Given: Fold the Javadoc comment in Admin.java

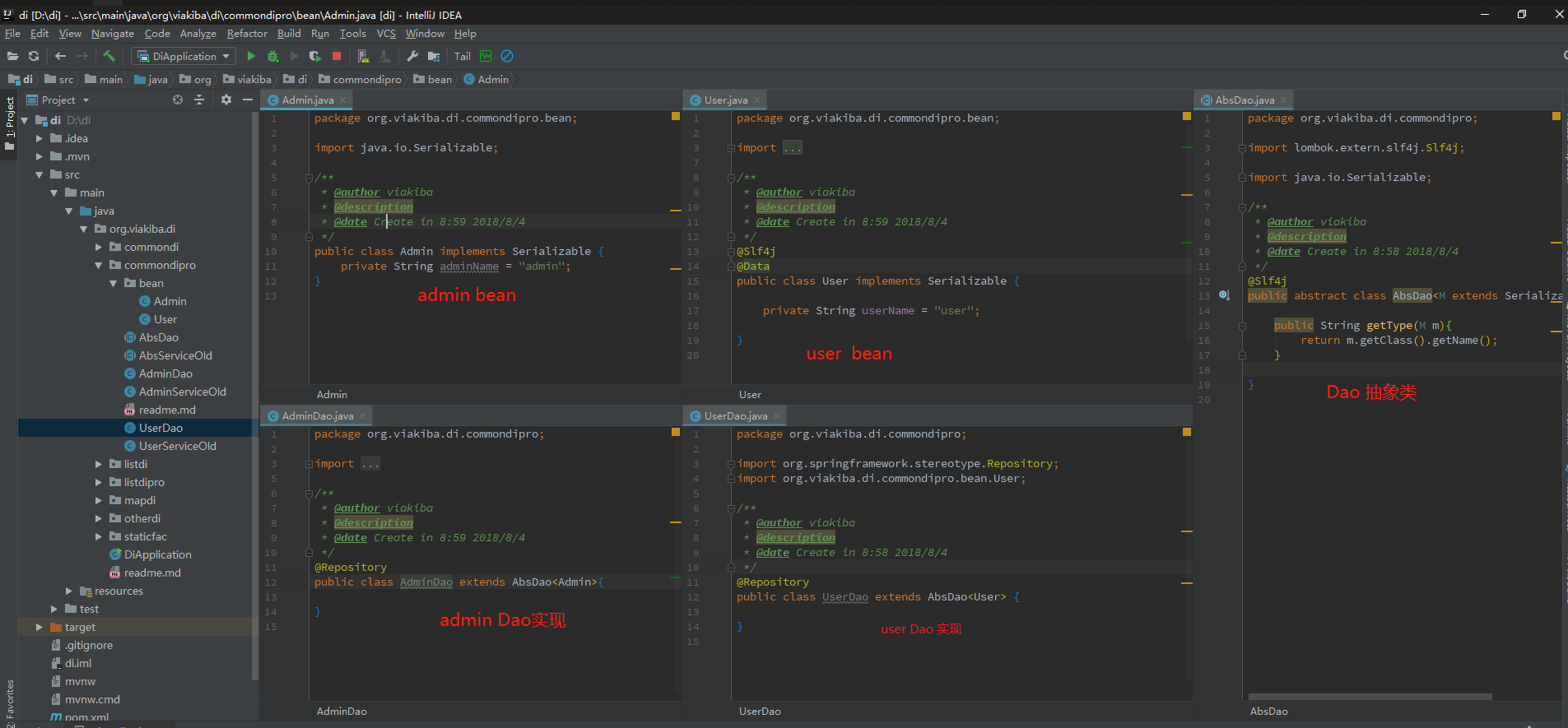Looking at the screenshot, I should pos(309,178).
